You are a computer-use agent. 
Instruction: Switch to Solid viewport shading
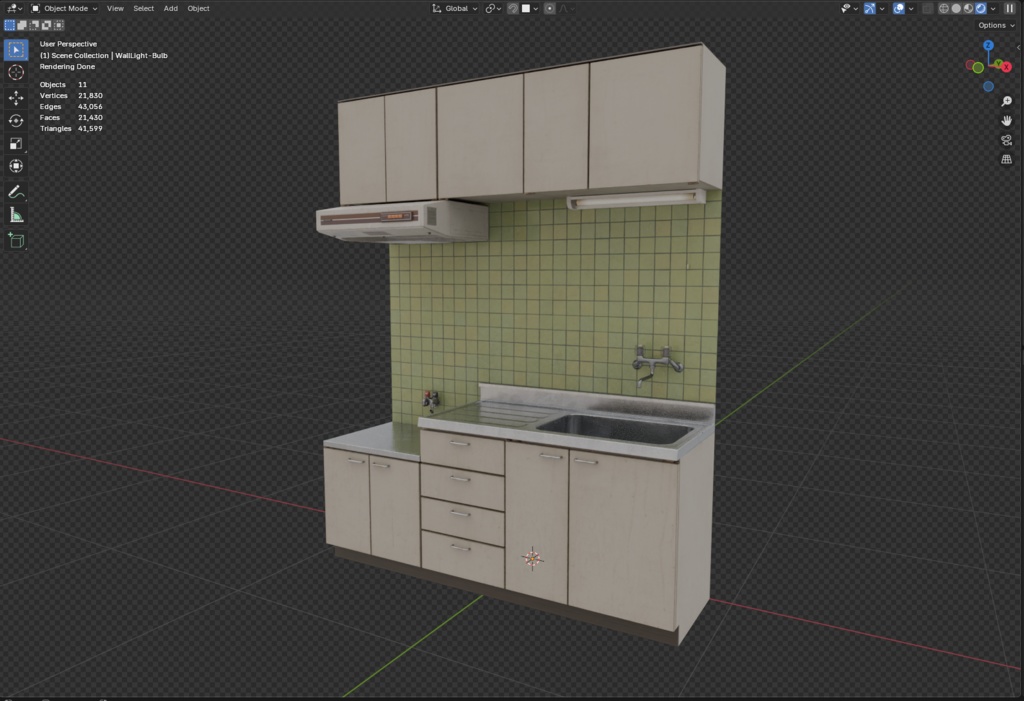tap(956, 8)
